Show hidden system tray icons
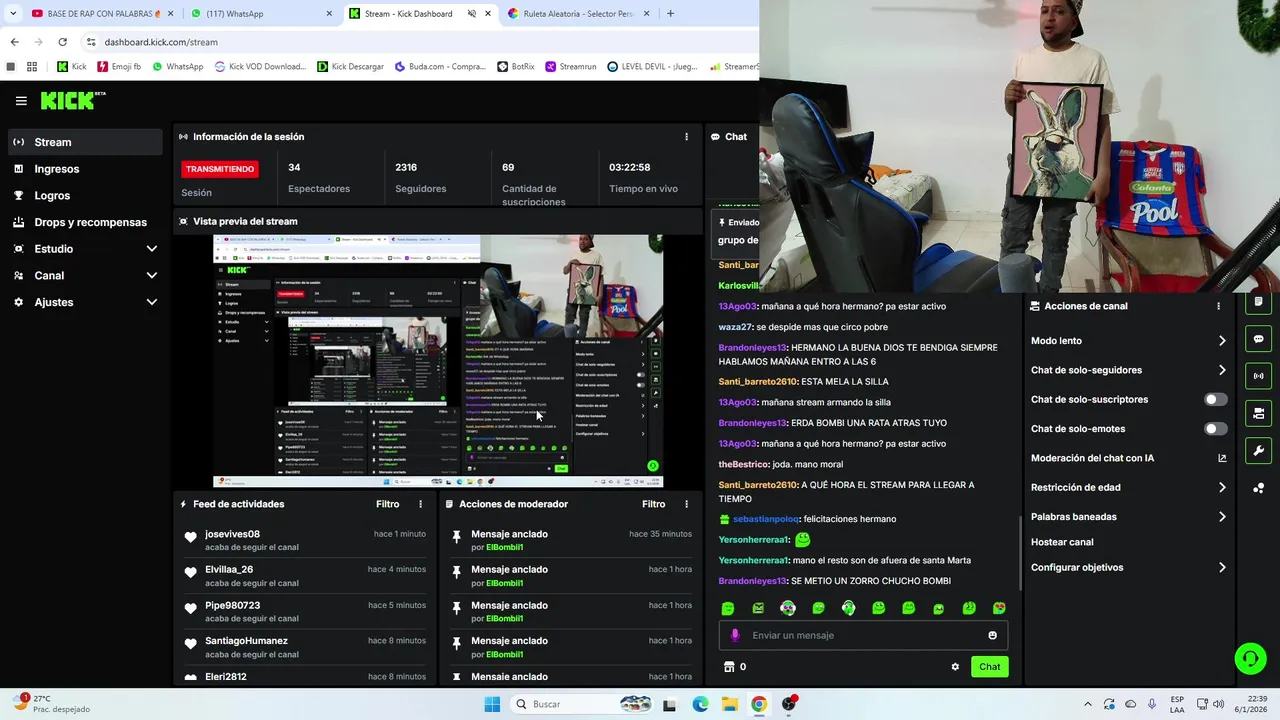Viewport: 1280px width, 720px height. (x=1088, y=704)
